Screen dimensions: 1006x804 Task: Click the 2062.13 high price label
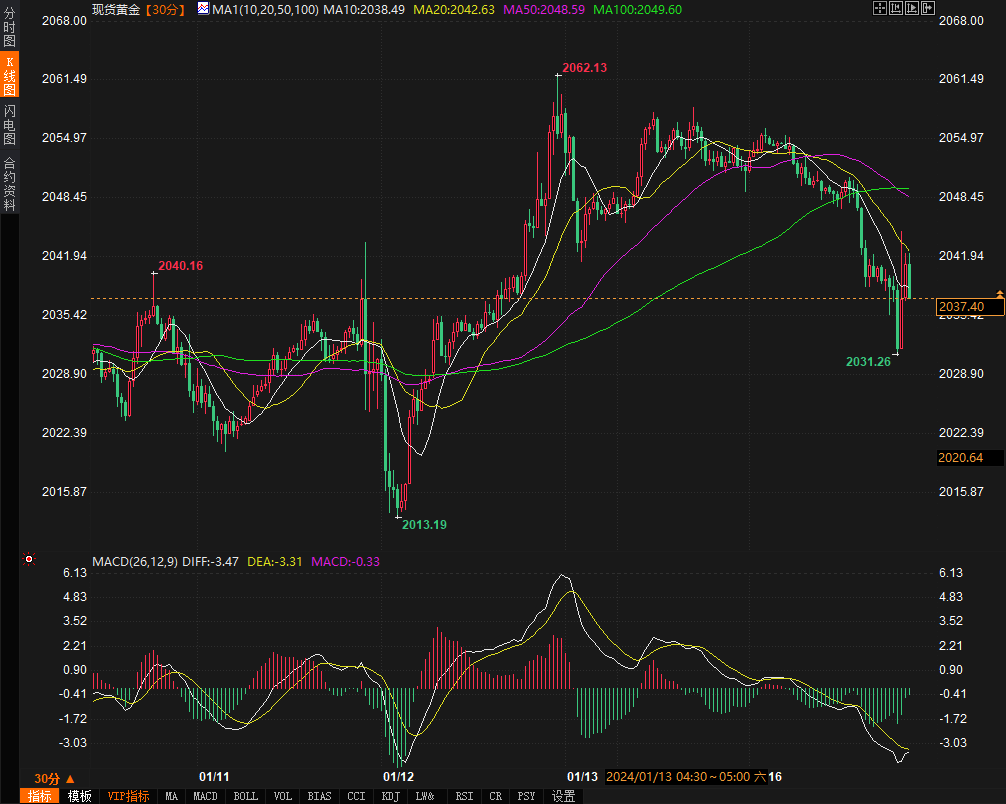(584, 67)
